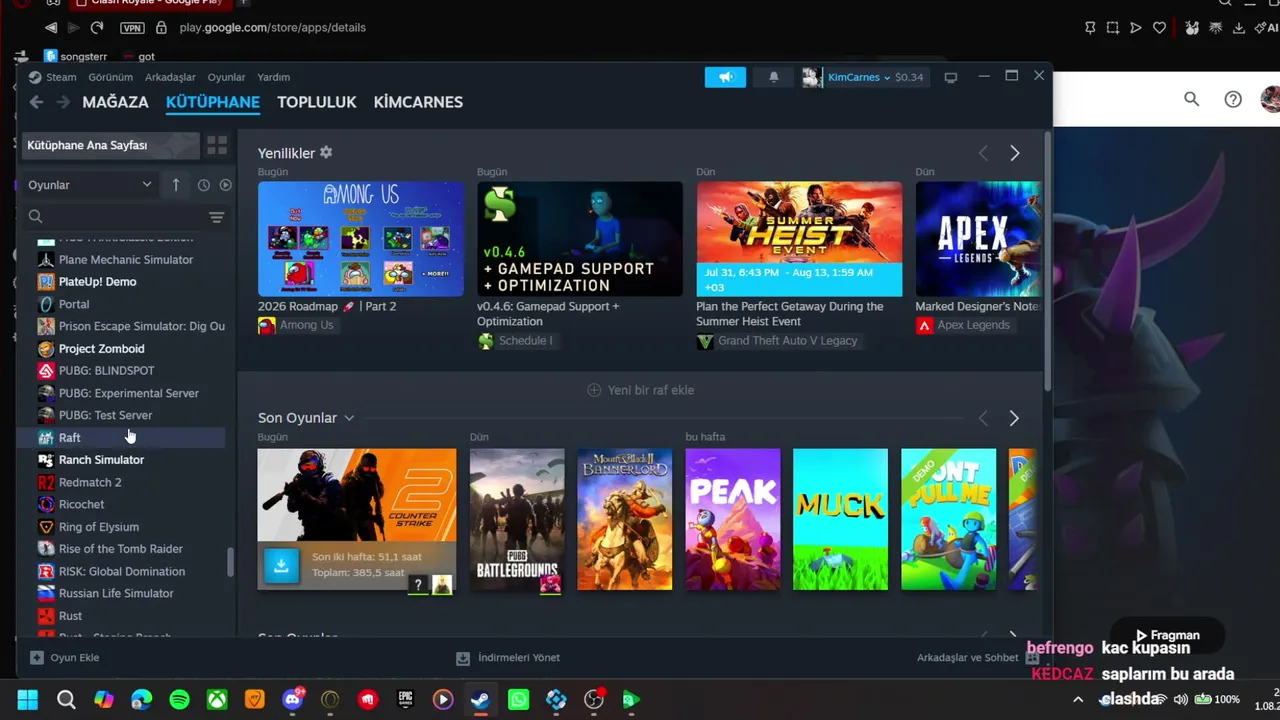Click Yeni bir raf ekle

pos(640,390)
